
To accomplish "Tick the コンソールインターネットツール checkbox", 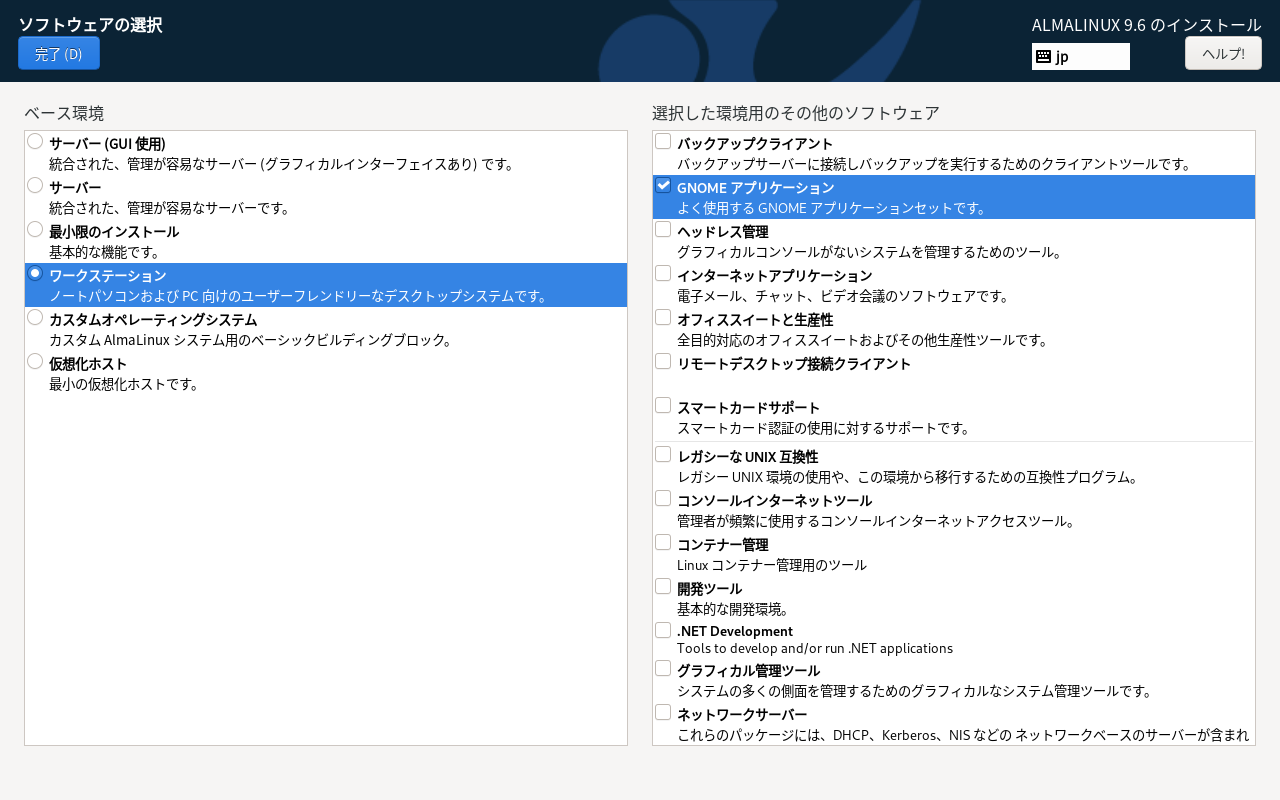I will coord(663,498).
